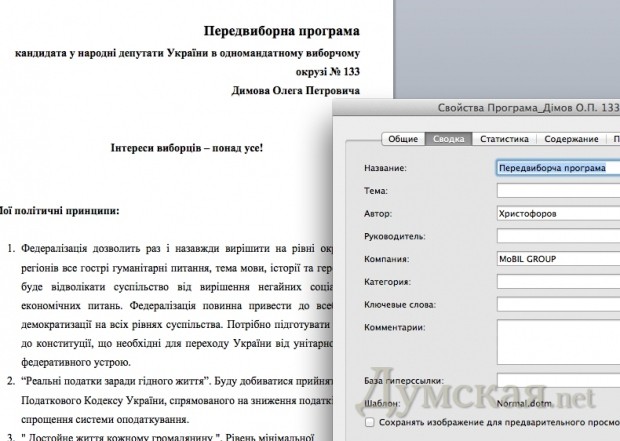Click the Компания field containing MoBIL GROUP
620x441 pixels.
coord(556,260)
